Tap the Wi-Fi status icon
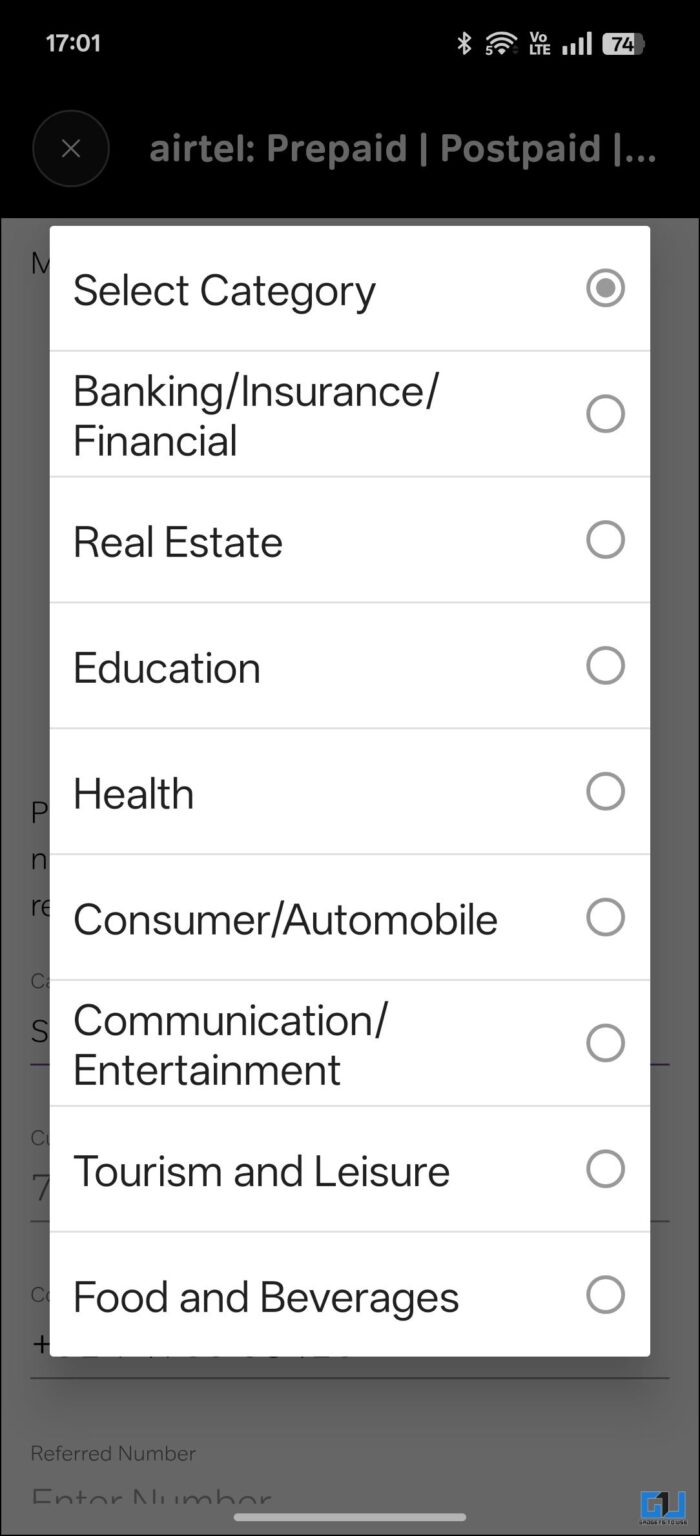This screenshot has width=700, height=1536. click(500, 43)
